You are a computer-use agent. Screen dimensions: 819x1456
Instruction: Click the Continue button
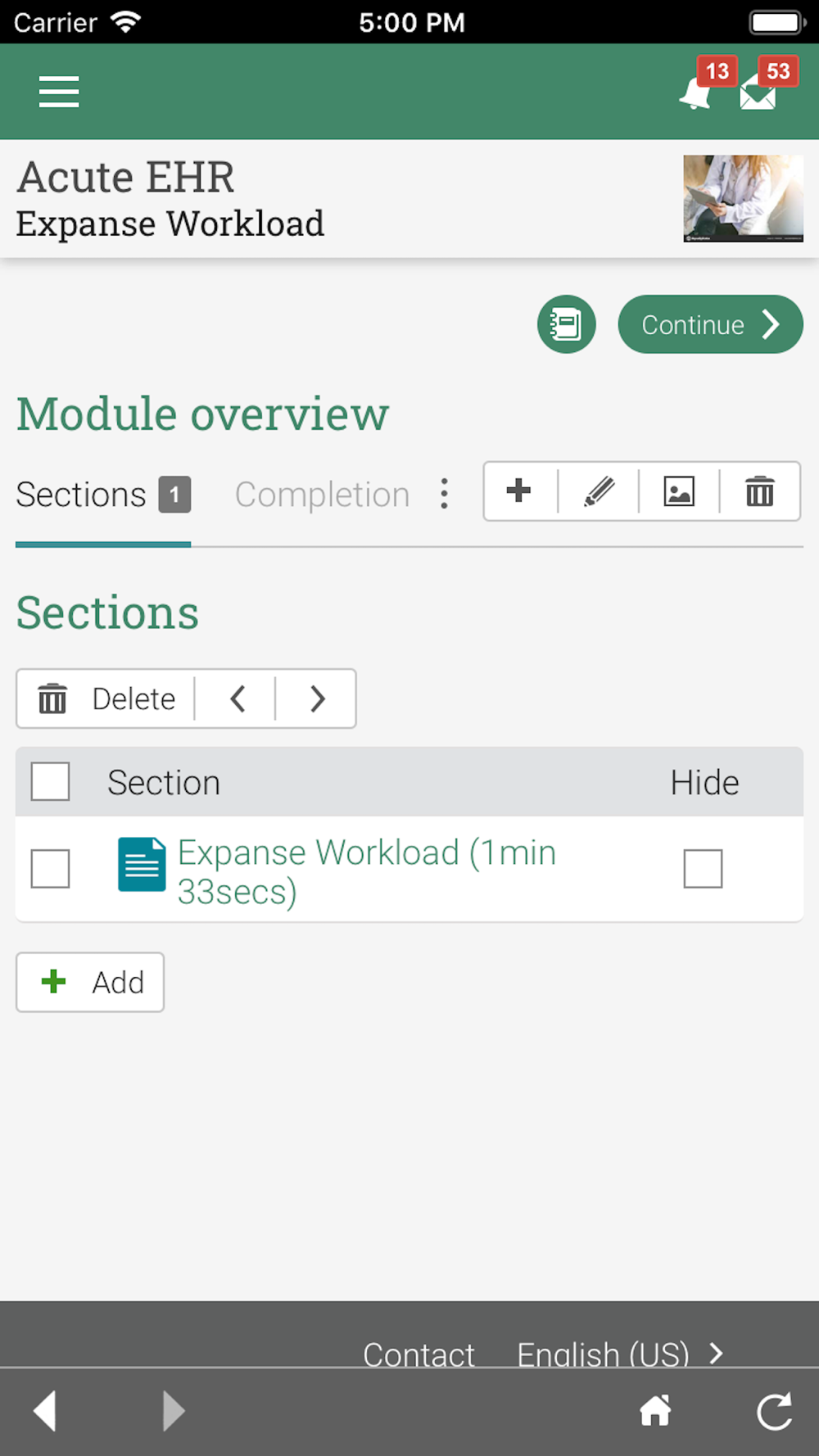(710, 324)
